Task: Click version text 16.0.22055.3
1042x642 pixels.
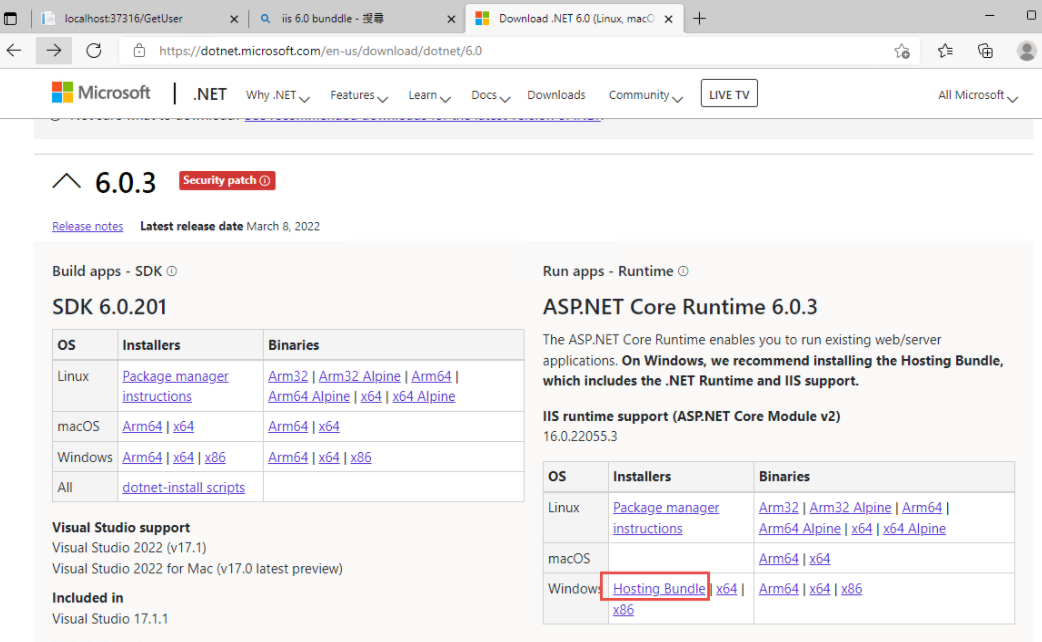Action: [x=580, y=436]
